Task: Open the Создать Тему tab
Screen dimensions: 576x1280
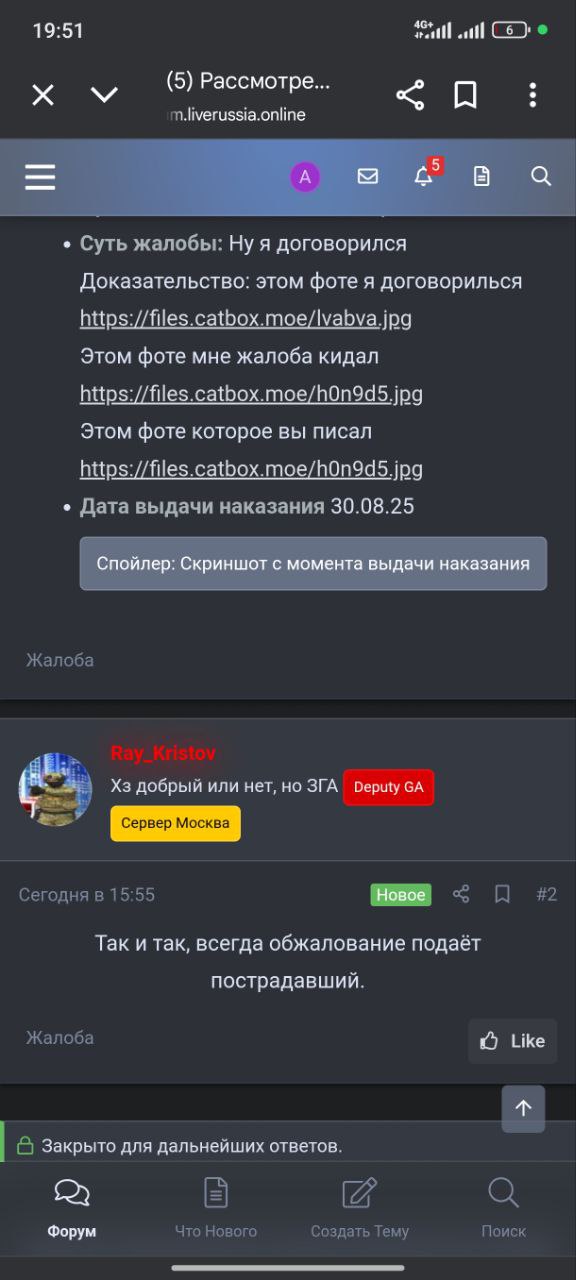Action: (360, 1208)
